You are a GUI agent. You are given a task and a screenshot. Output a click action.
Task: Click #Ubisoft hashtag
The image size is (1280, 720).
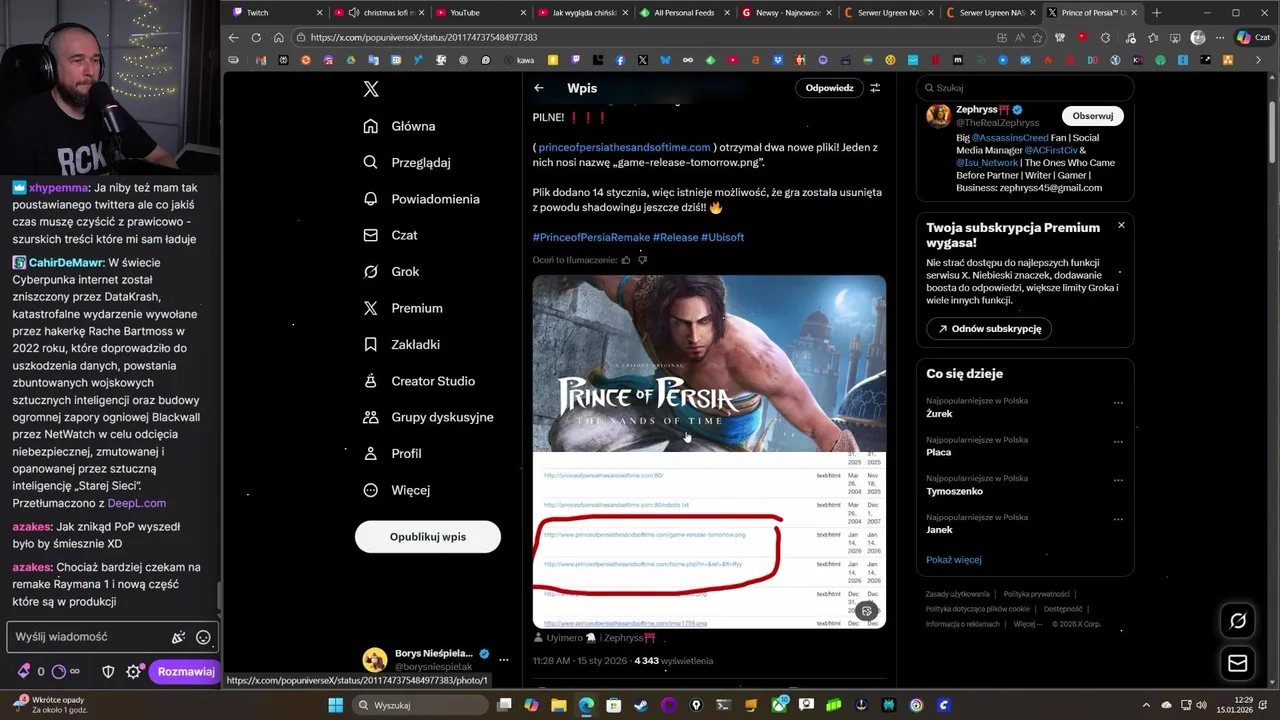(722, 237)
